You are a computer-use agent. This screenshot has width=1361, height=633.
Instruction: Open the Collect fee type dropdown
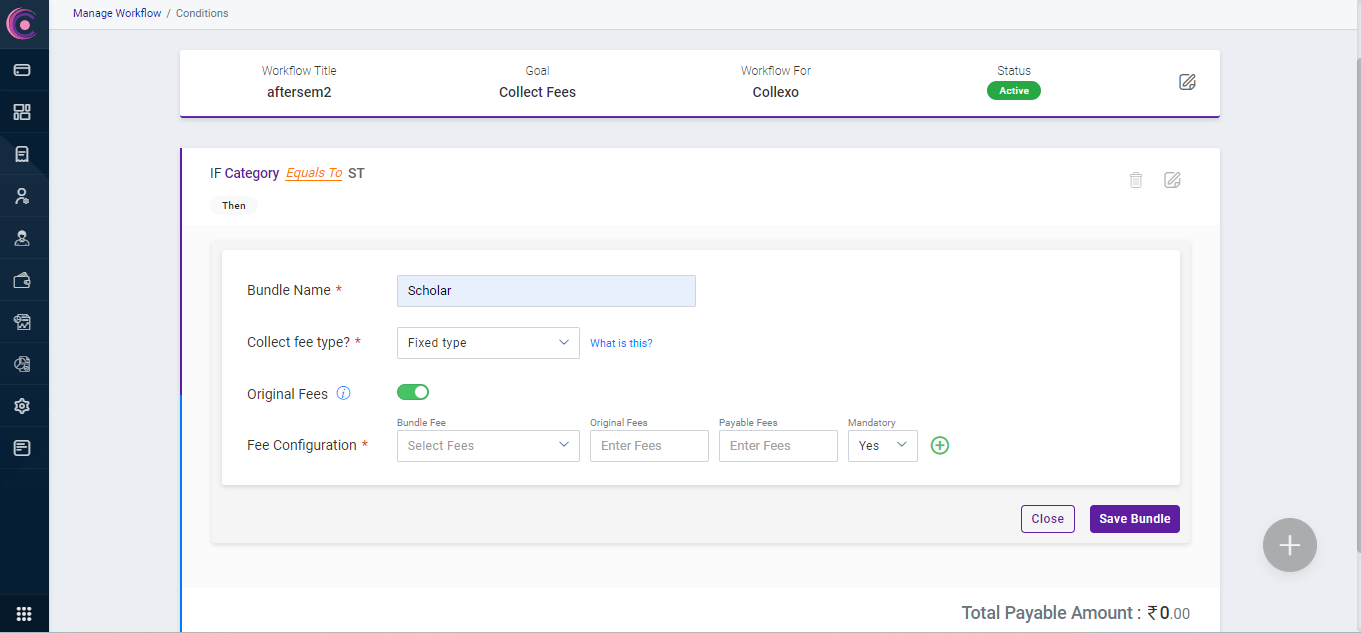point(488,343)
